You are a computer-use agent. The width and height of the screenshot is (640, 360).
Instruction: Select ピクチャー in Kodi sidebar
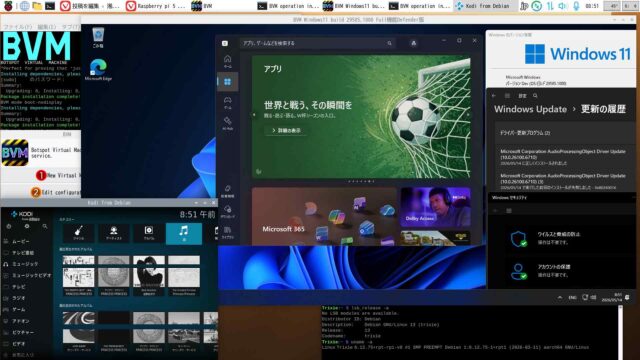[x=23, y=332]
